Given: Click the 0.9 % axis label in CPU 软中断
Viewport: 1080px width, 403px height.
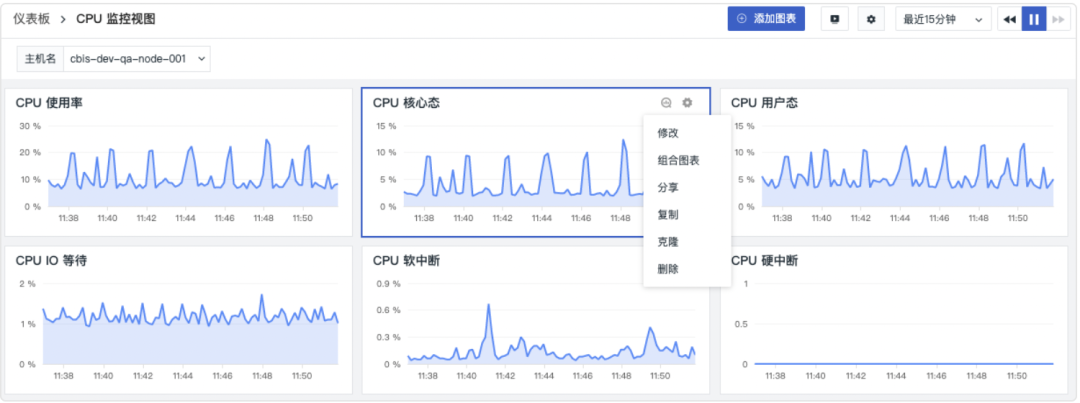Looking at the screenshot, I should point(388,284).
